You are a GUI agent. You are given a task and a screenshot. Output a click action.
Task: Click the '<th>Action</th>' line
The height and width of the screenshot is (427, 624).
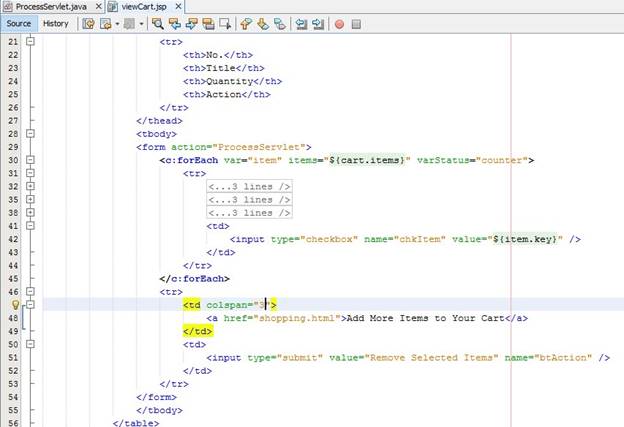pos(227,94)
